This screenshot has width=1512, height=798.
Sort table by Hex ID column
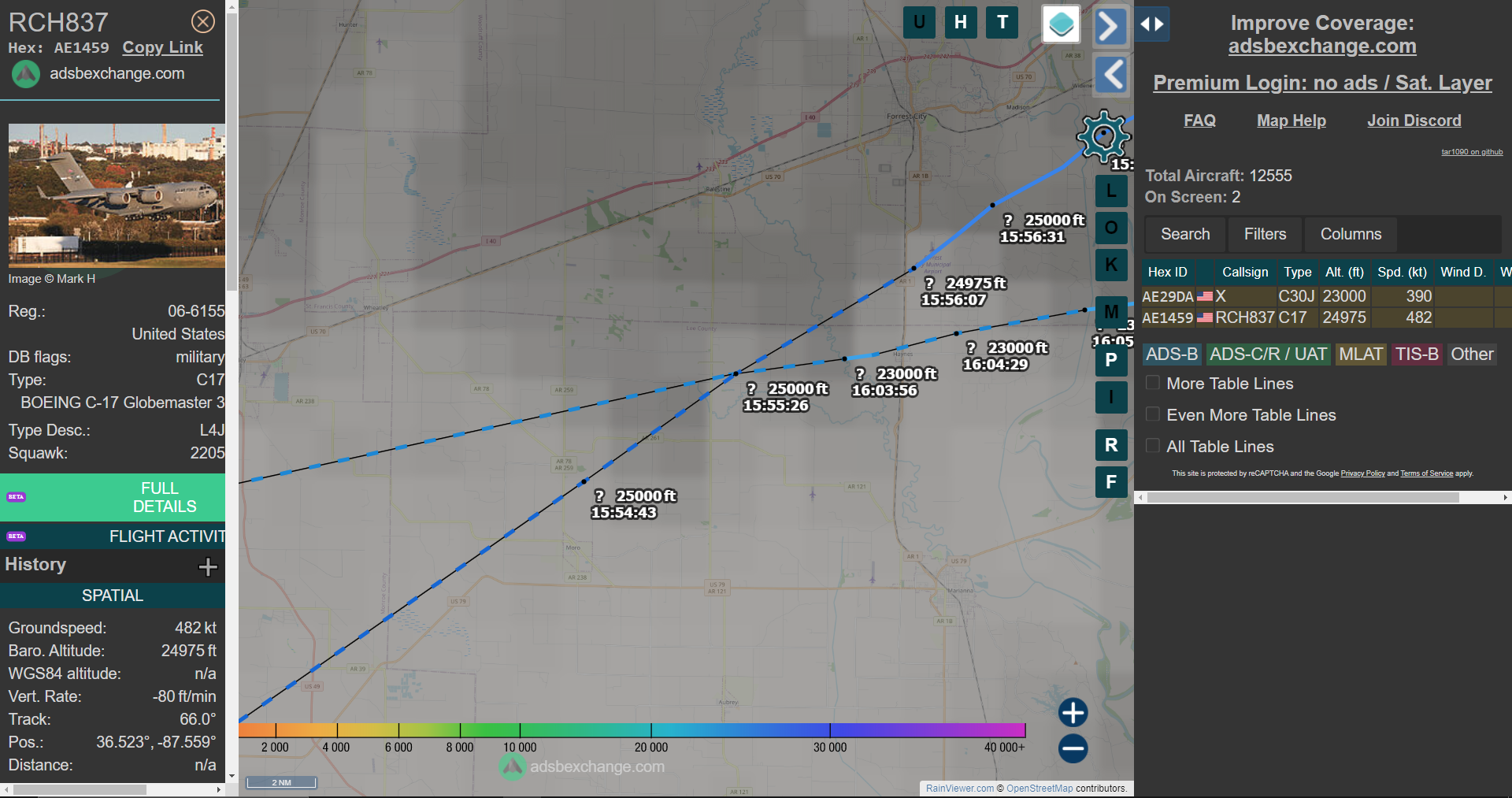coord(1167,272)
